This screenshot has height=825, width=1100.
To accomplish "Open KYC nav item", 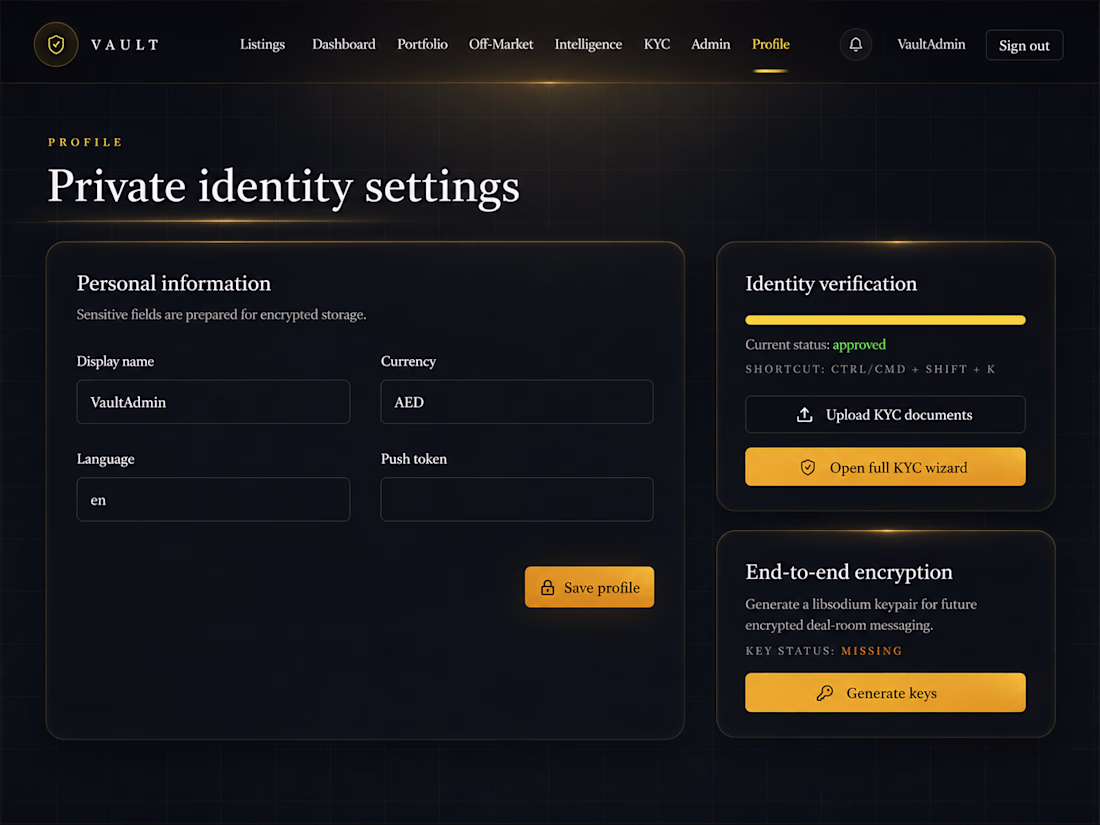I will pyautogui.click(x=657, y=44).
